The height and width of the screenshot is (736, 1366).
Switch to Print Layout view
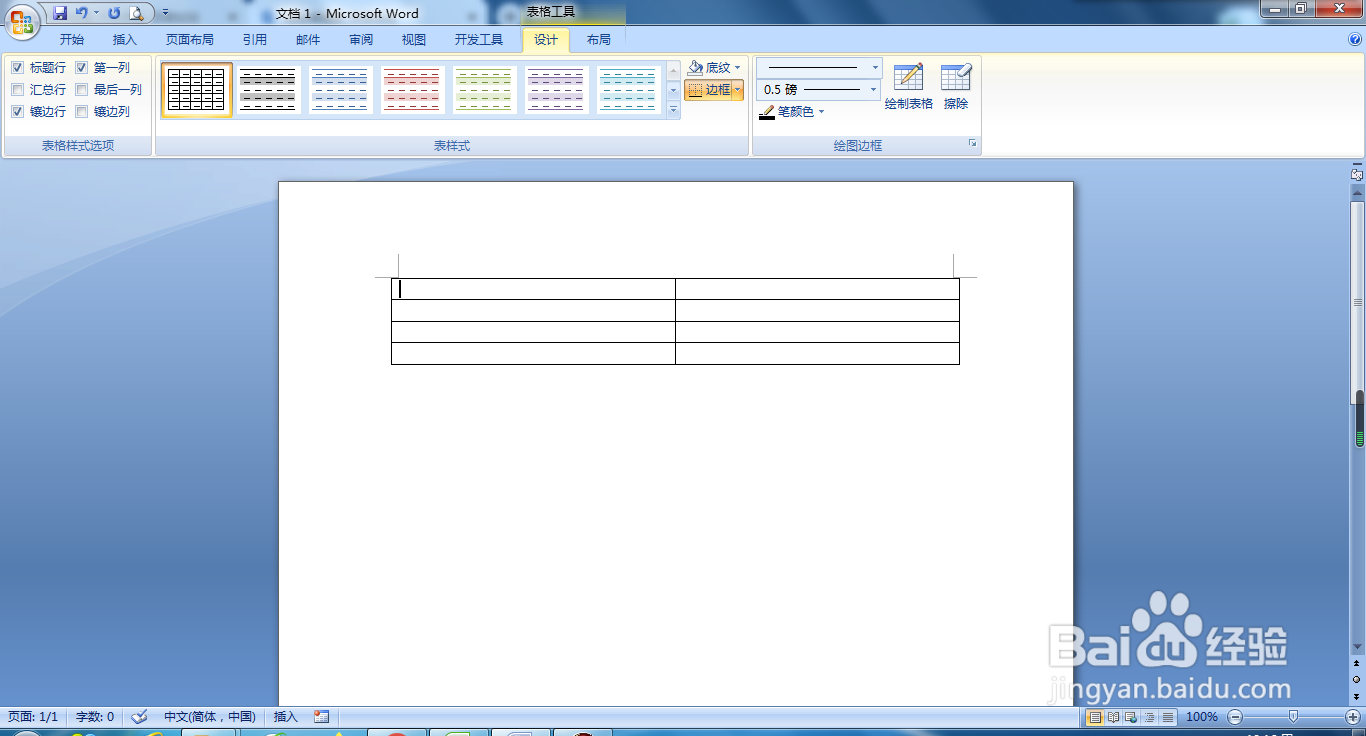1095,717
